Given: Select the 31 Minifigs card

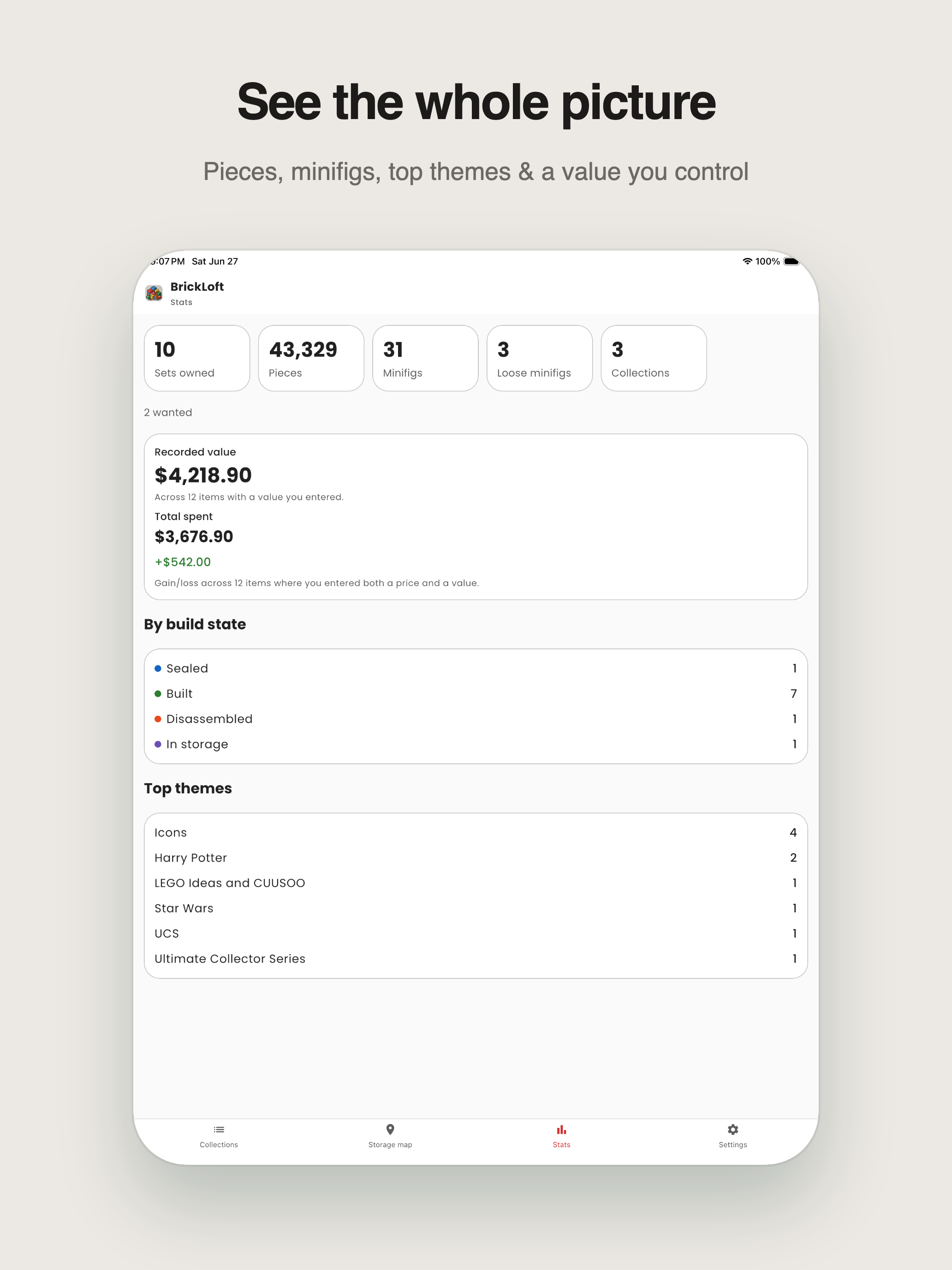Looking at the screenshot, I should pyautogui.click(x=425, y=358).
